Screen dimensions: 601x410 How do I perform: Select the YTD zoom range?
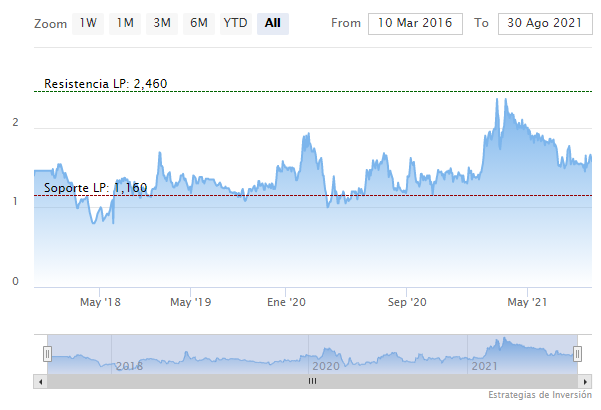236,24
